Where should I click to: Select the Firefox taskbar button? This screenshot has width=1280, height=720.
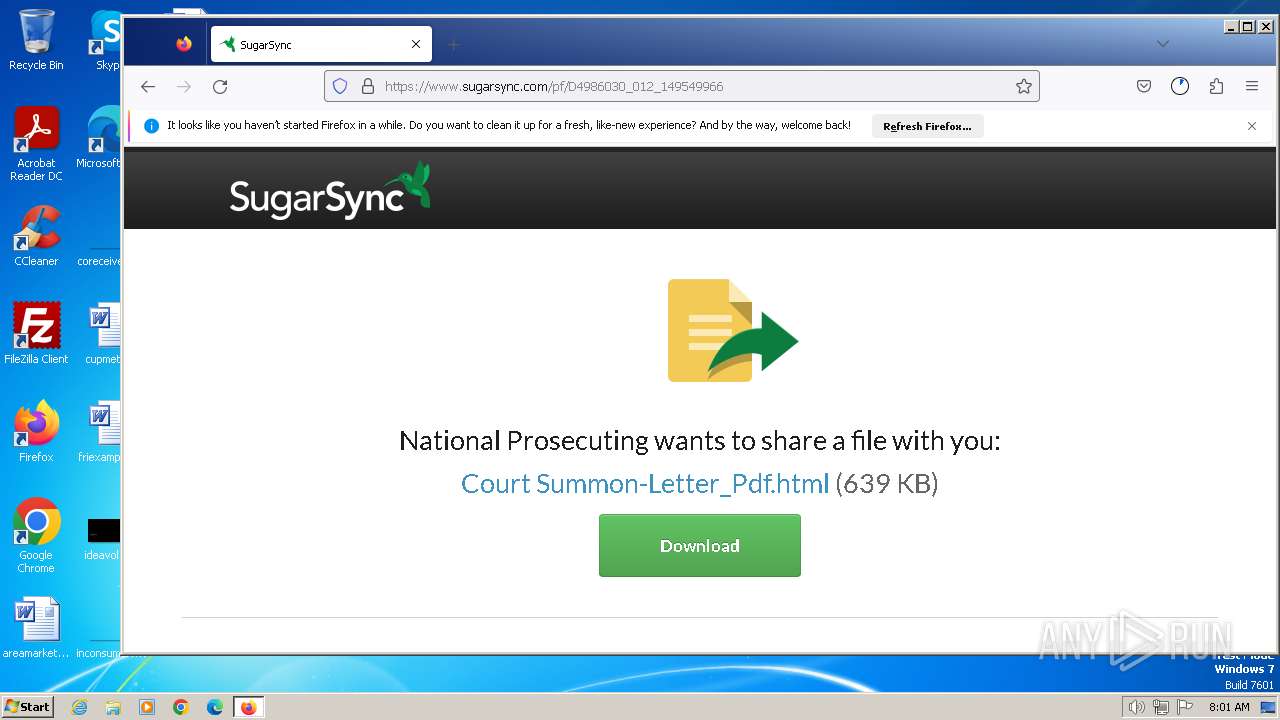click(248, 707)
